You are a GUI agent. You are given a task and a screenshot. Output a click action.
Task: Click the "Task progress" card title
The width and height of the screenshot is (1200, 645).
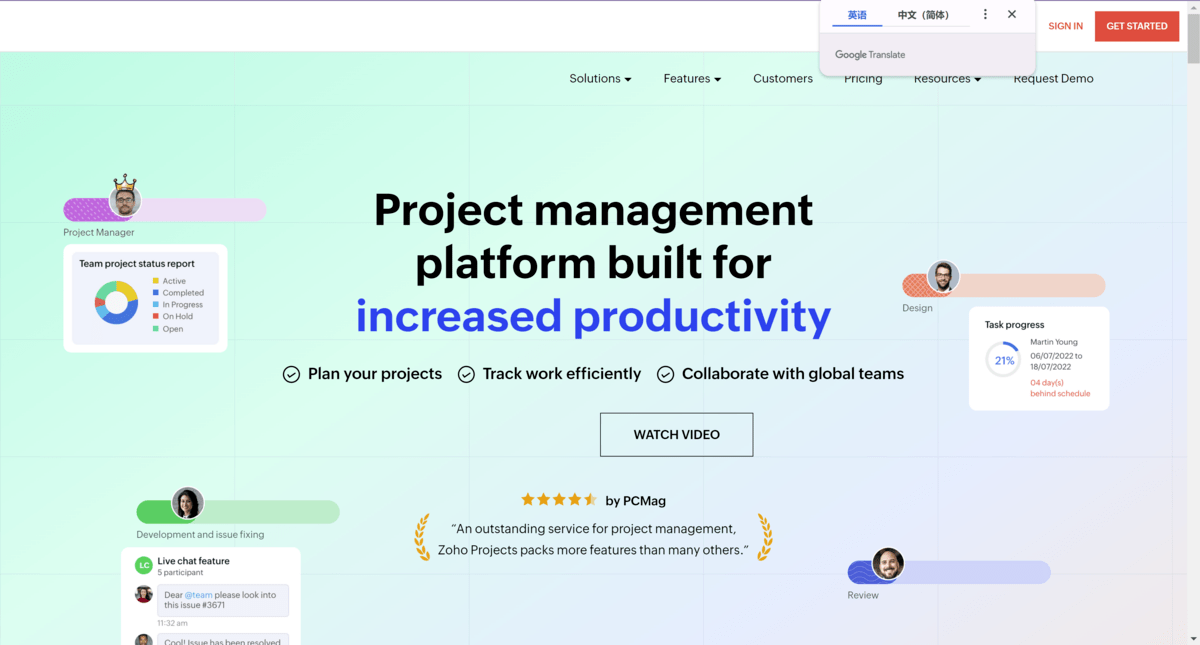[1014, 325]
